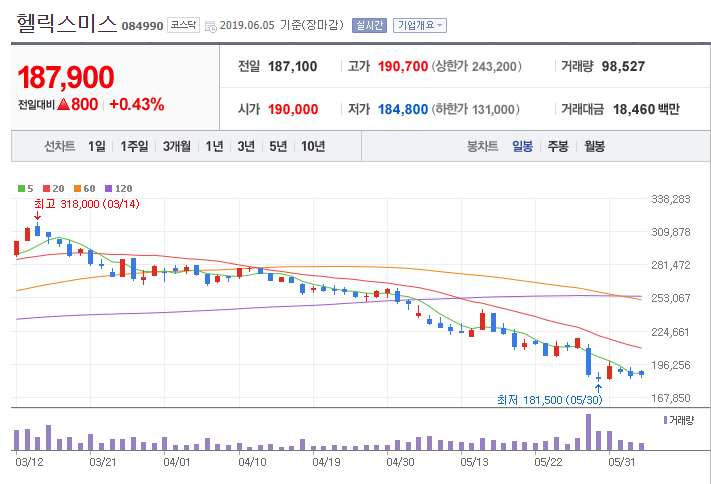Switch candle chart to 일봉

tap(522, 146)
